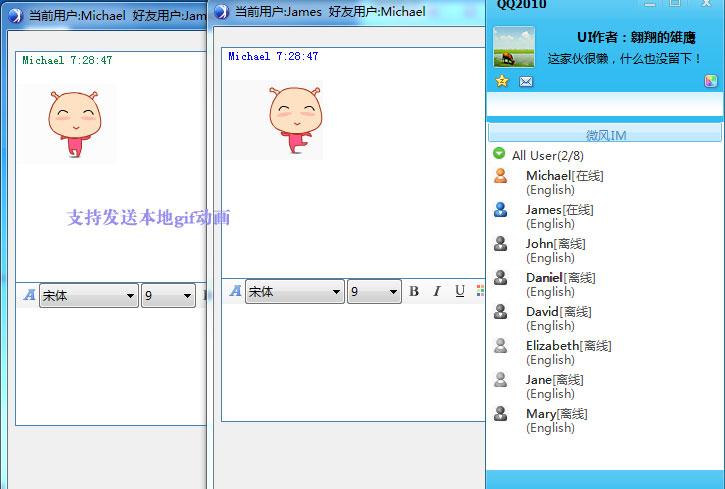Open the colorful skin icon in QQ2010 panel
Screen dimensions: 725x489
pos(711,81)
